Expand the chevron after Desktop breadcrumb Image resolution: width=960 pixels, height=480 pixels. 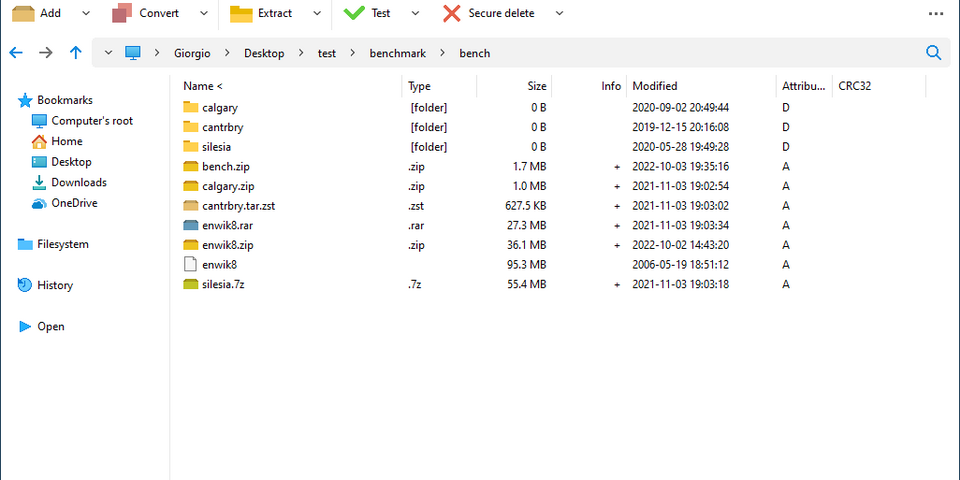[301, 53]
